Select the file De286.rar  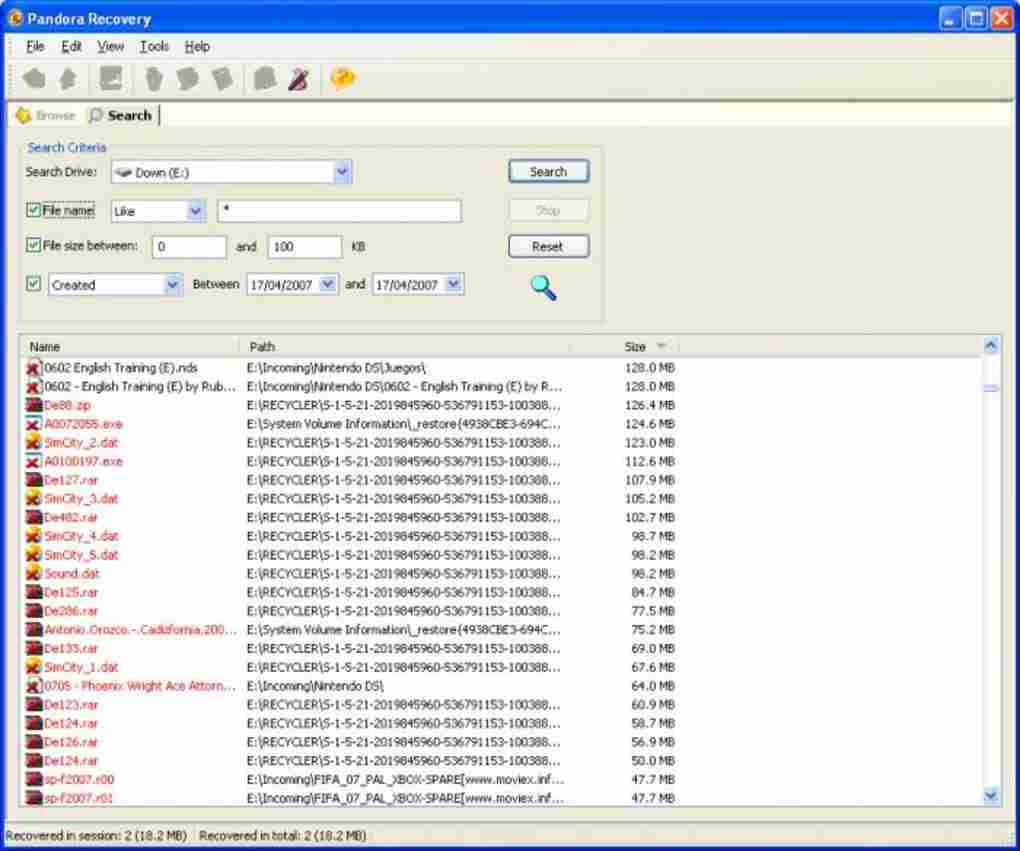pyautogui.click(x=71, y=612)
